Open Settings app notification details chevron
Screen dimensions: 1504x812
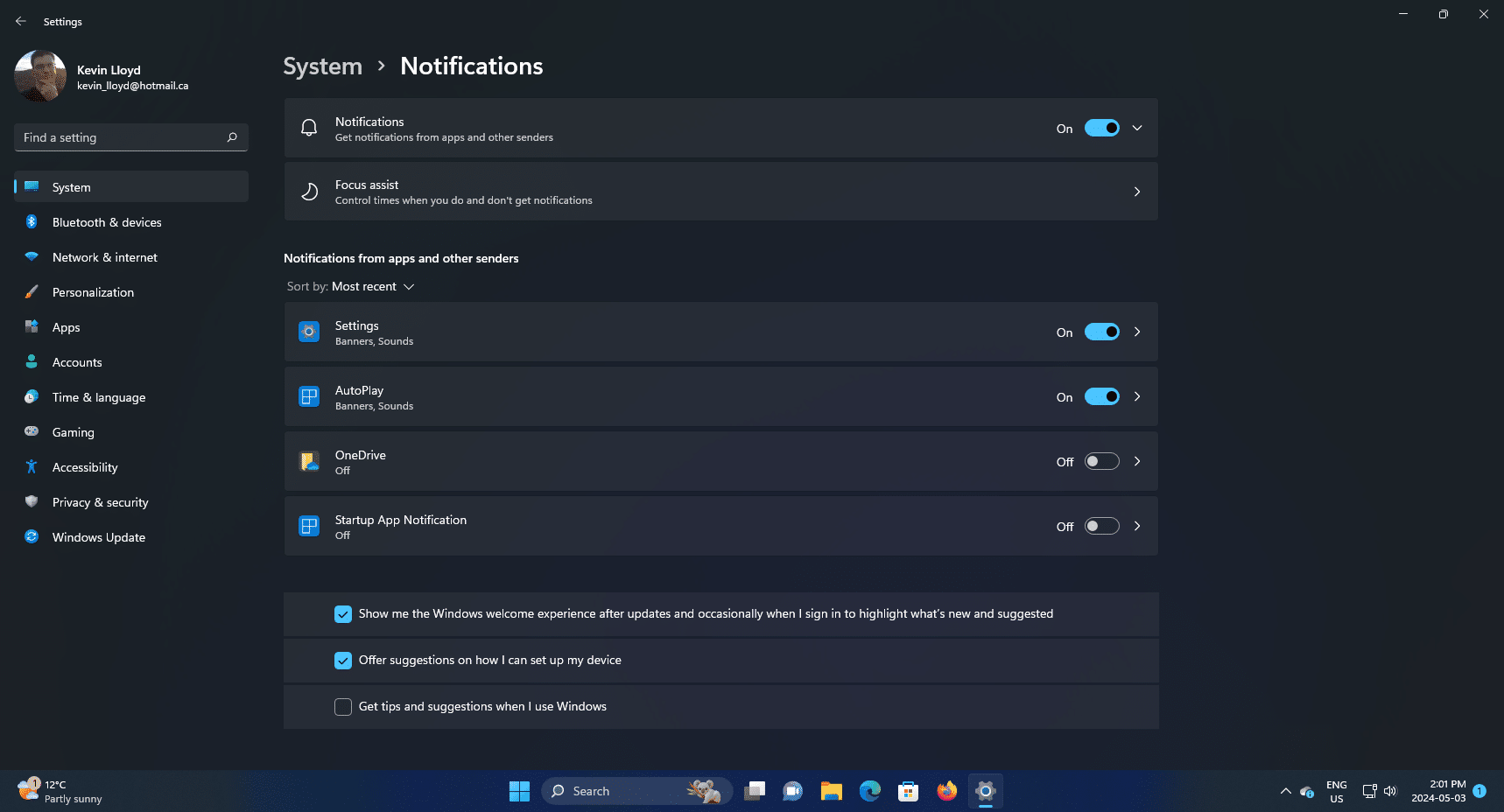[x=1137, y=332]
